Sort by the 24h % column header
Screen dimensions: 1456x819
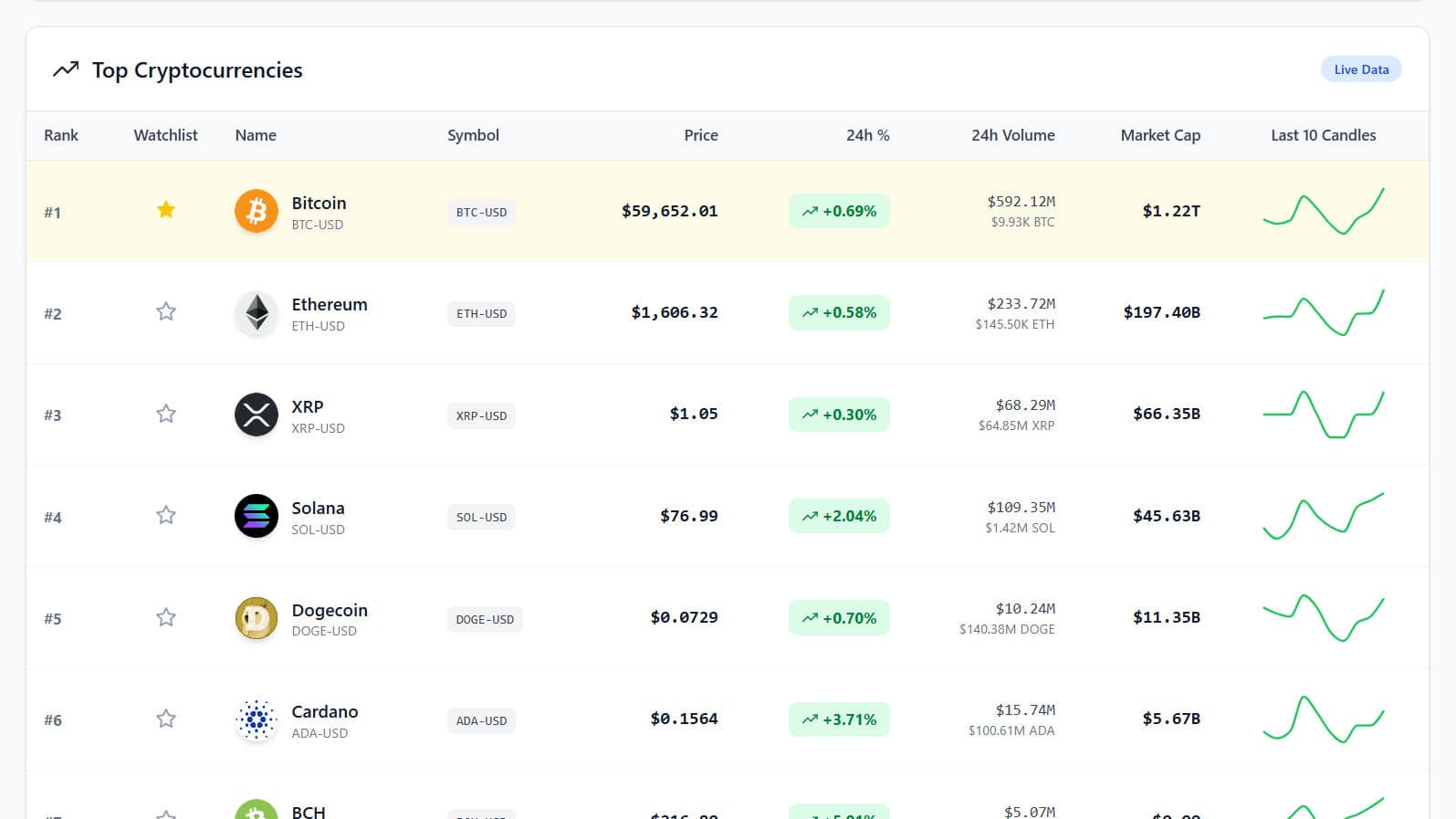(867, 135)
